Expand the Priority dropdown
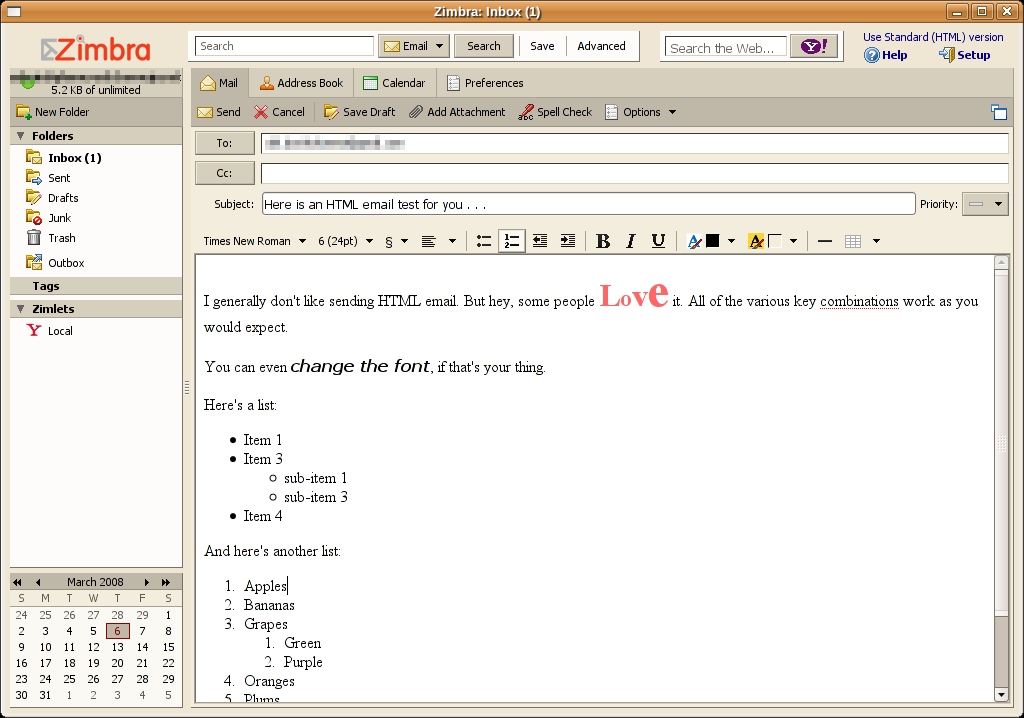Viewport: 1024px width, 718px height. coord(985,204)
